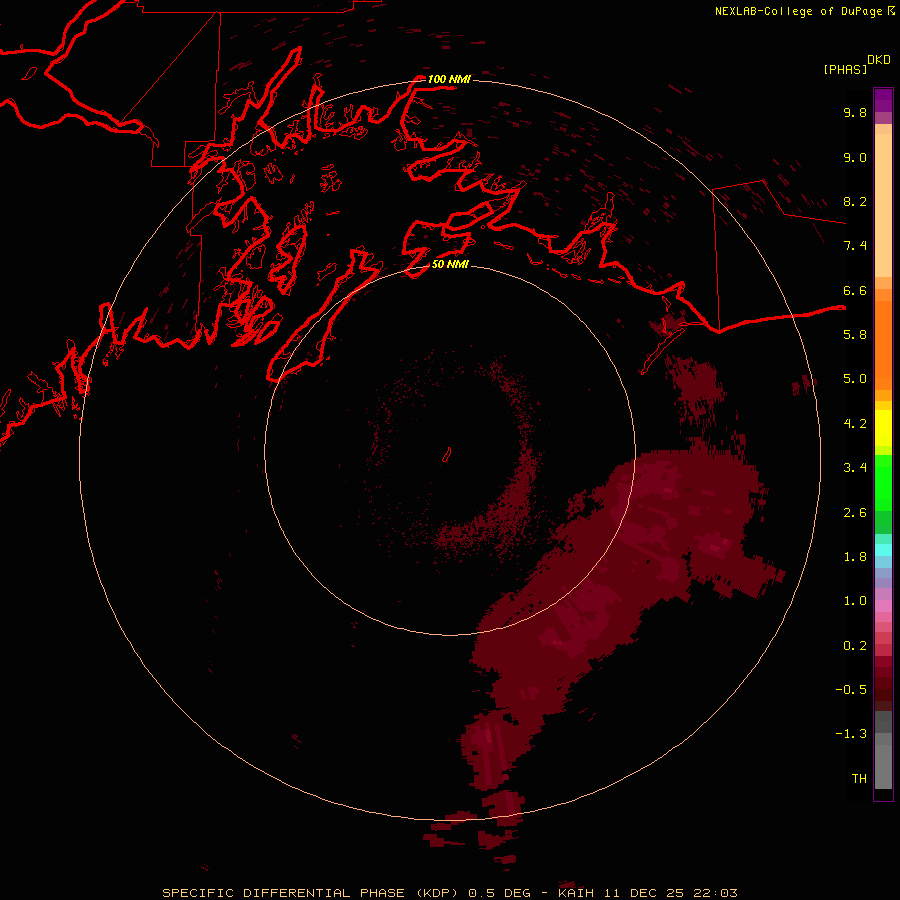
Task: Pick the cyan segment of the color bar
Action: [883, 549]
